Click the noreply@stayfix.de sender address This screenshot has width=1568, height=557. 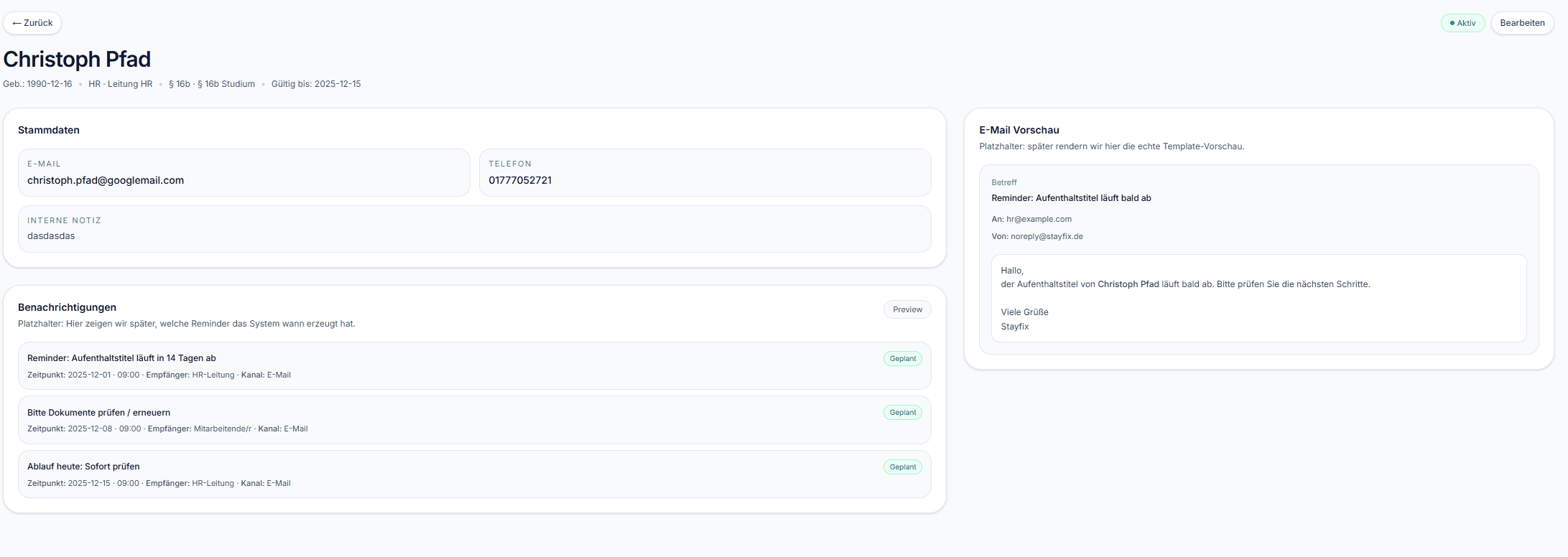click(1047, 237)
